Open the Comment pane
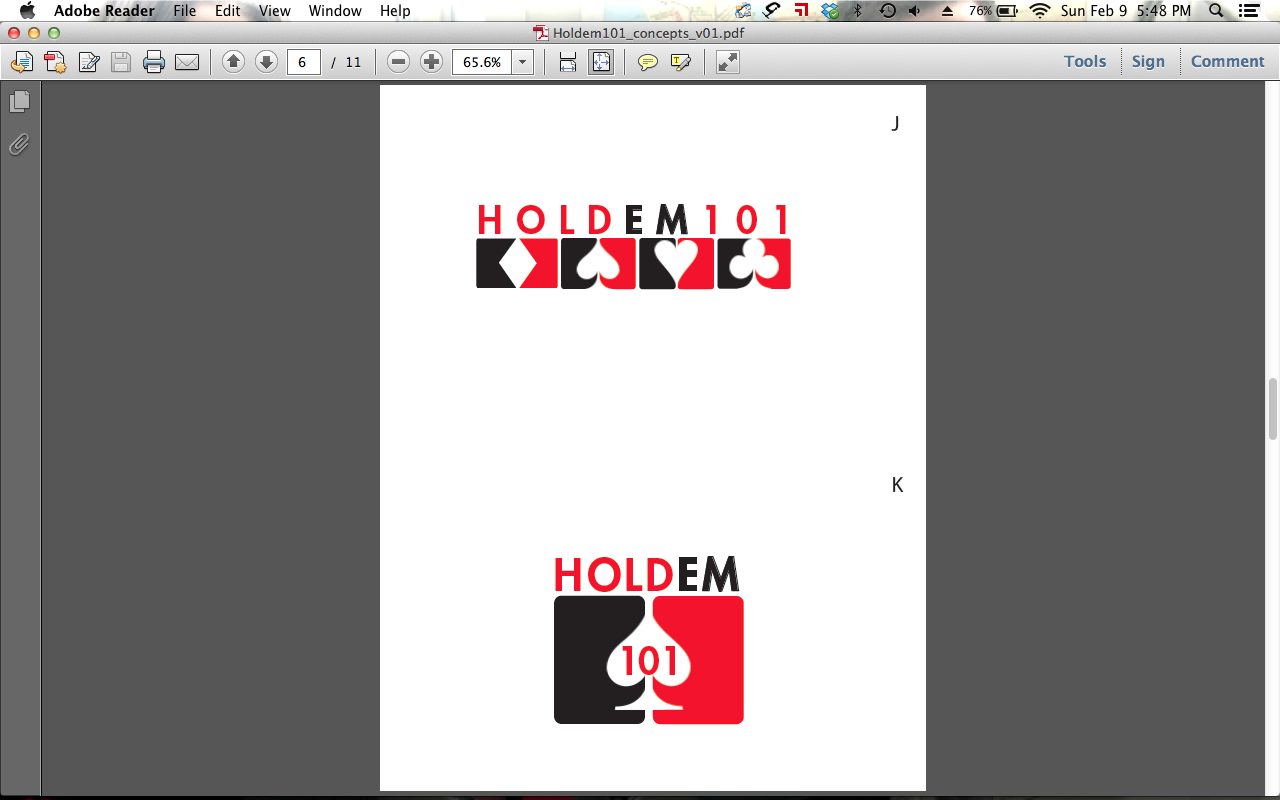 pyautogui.click(x=1227, y=61)
